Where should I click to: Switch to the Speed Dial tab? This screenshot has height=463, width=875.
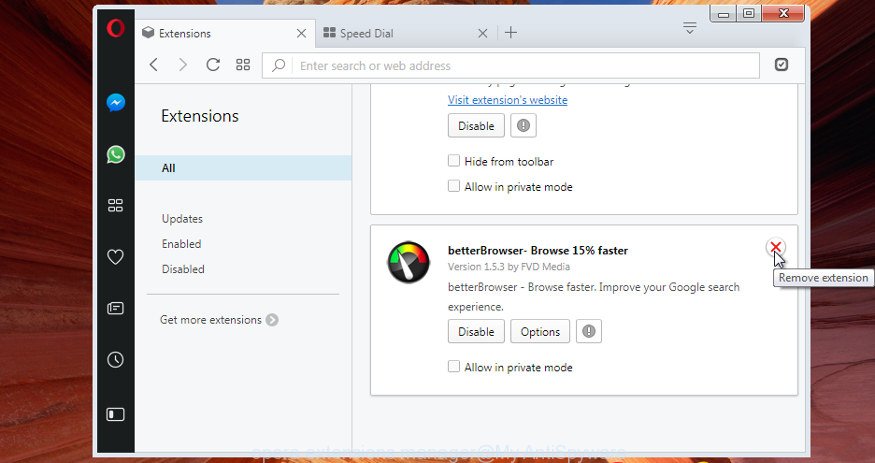(406, 33)
